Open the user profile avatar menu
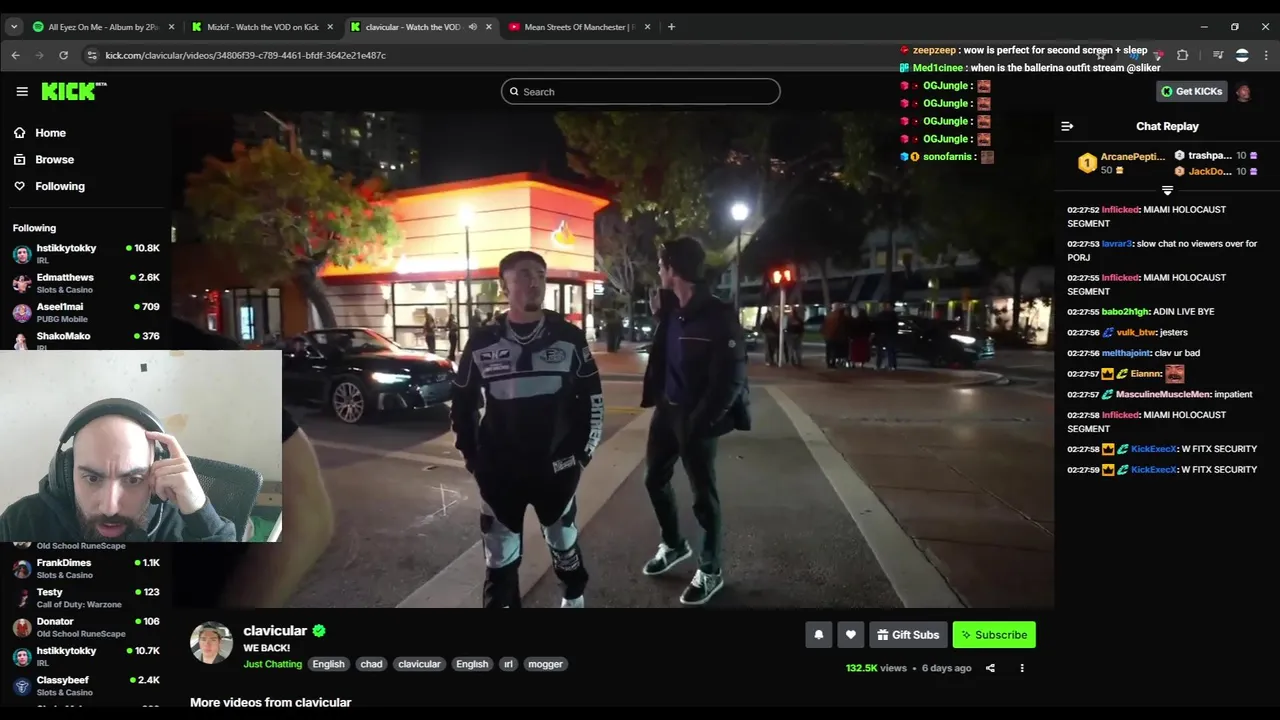The image size is (1280, 720). click(x=1243, y=92)
